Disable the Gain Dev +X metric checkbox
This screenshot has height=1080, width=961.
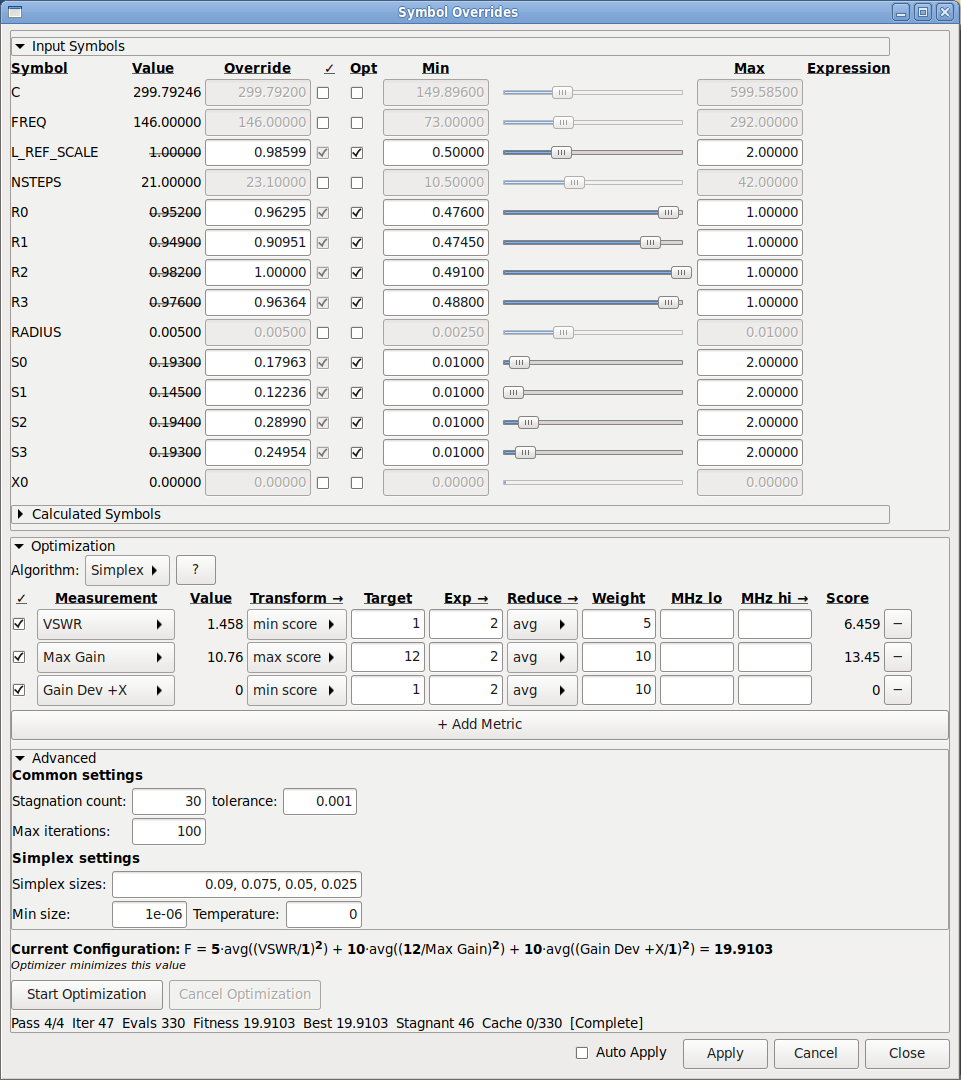tap(19, 690)
